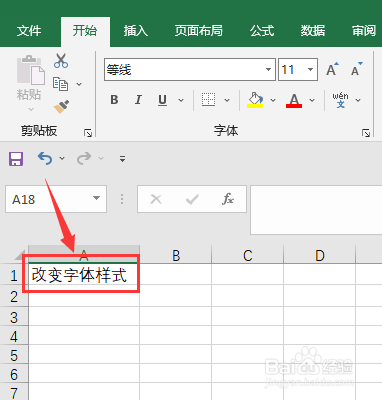Click the Insert Function fx icon
The height and width of the screenshot is (400, 382).
pyautogui.click(x=228, y=199)
